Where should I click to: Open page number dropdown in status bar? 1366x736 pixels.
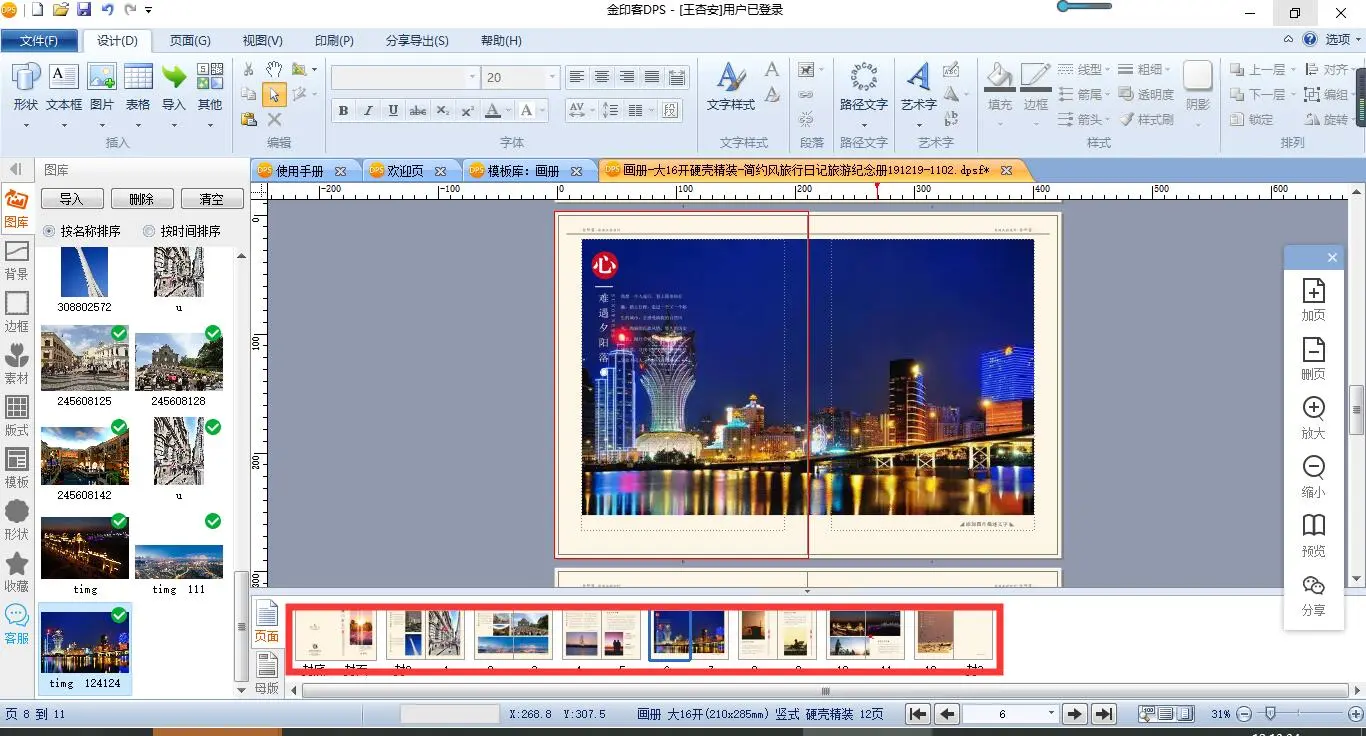pyautogui.click(x=1050, y=713)
